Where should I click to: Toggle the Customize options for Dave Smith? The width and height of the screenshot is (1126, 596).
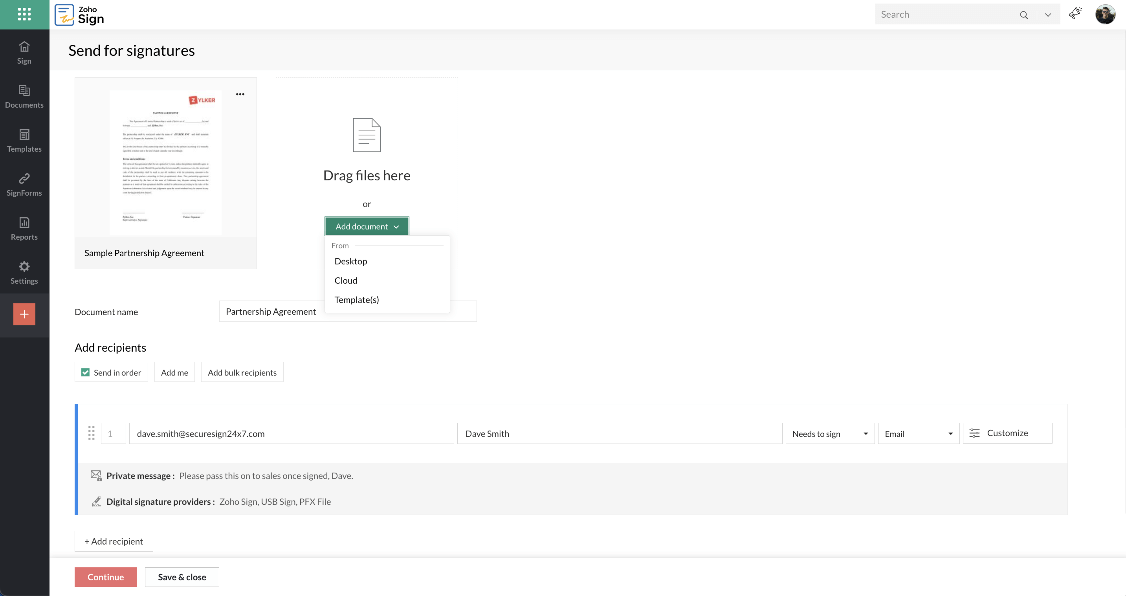pos(1006,433)
